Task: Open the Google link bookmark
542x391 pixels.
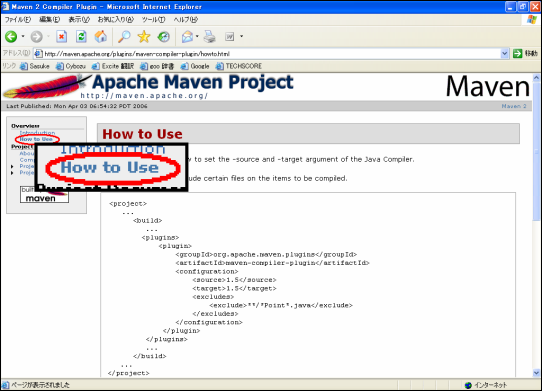Action: (195, 66)
